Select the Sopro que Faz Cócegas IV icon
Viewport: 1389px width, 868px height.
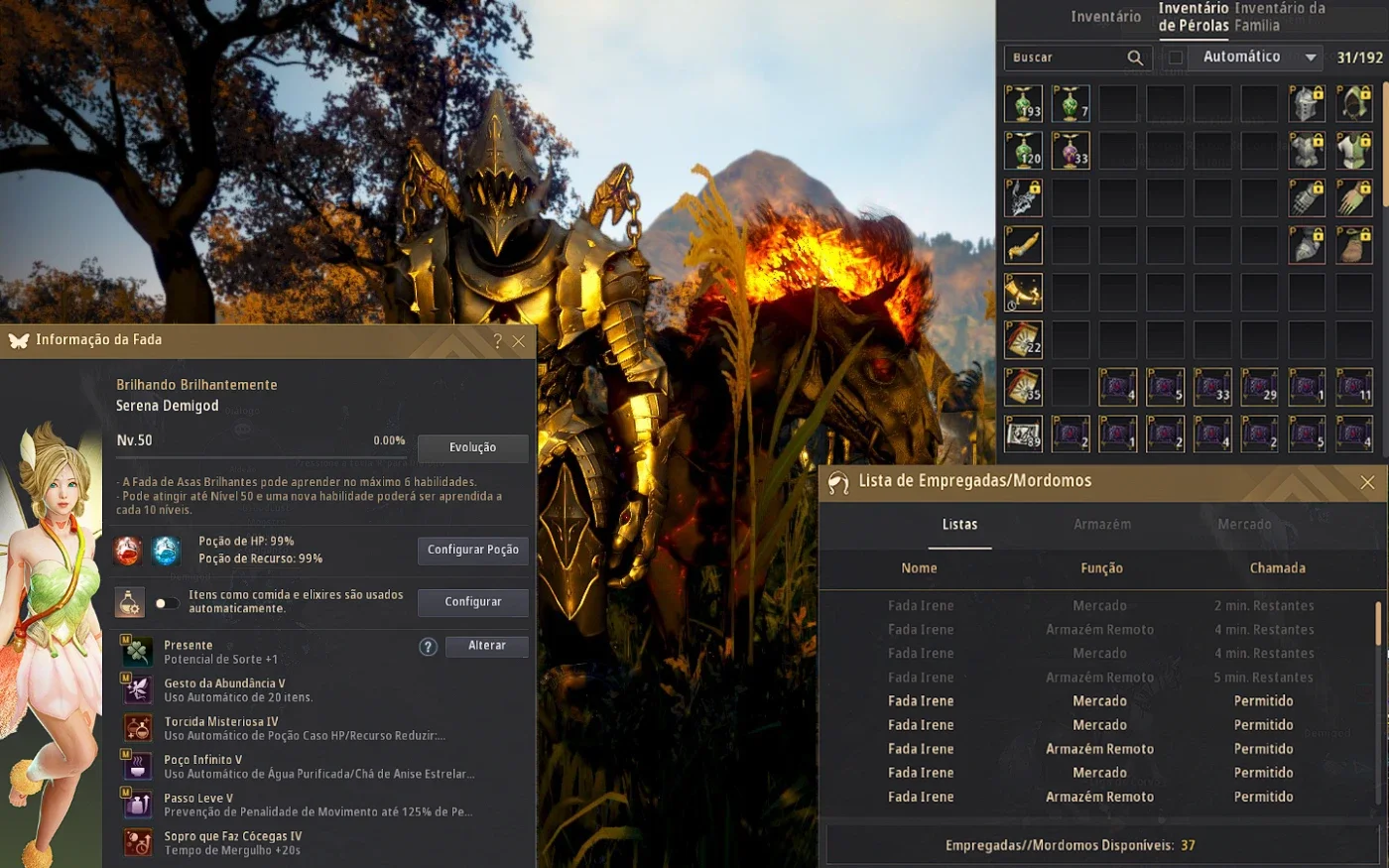[137, 842]
